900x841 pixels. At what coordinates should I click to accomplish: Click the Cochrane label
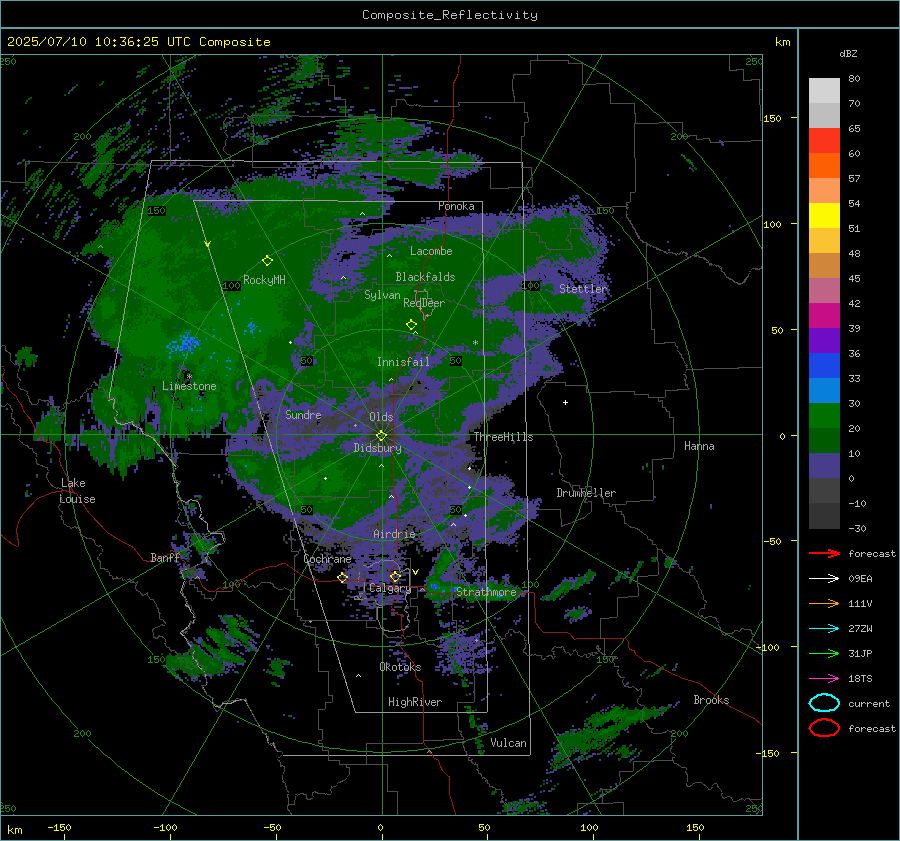point(327,559)
